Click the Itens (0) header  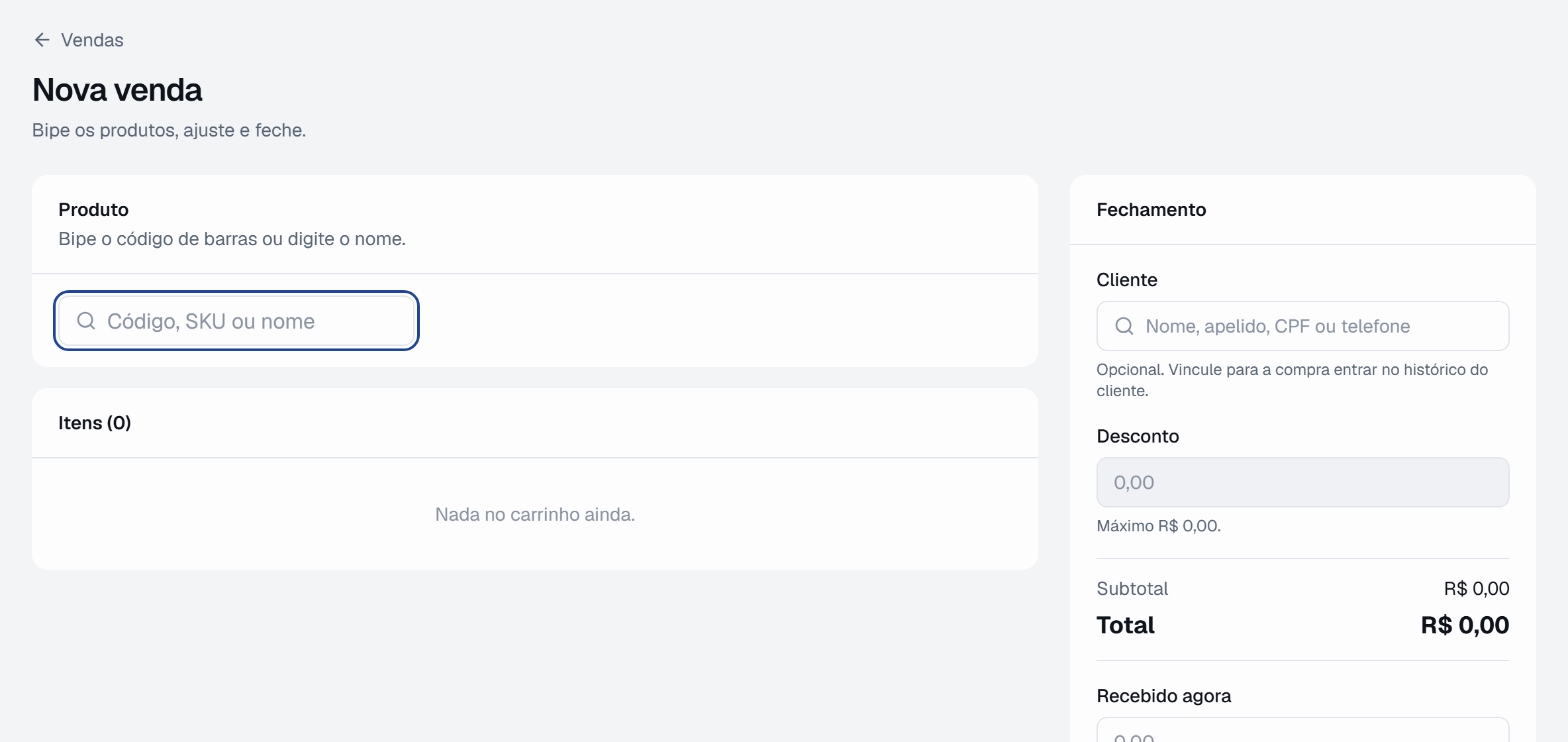pos(95,423)
